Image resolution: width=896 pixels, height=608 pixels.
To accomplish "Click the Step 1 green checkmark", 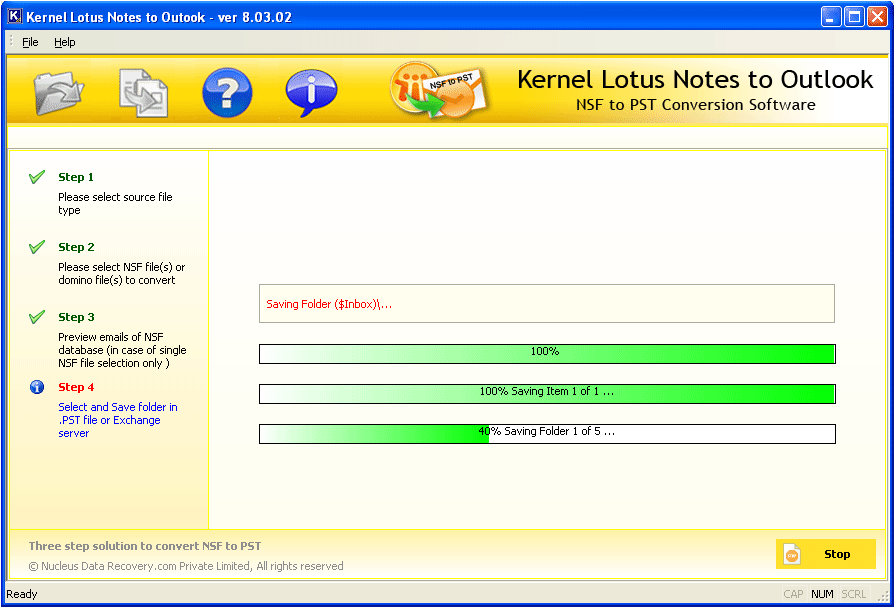I will 37,177.
